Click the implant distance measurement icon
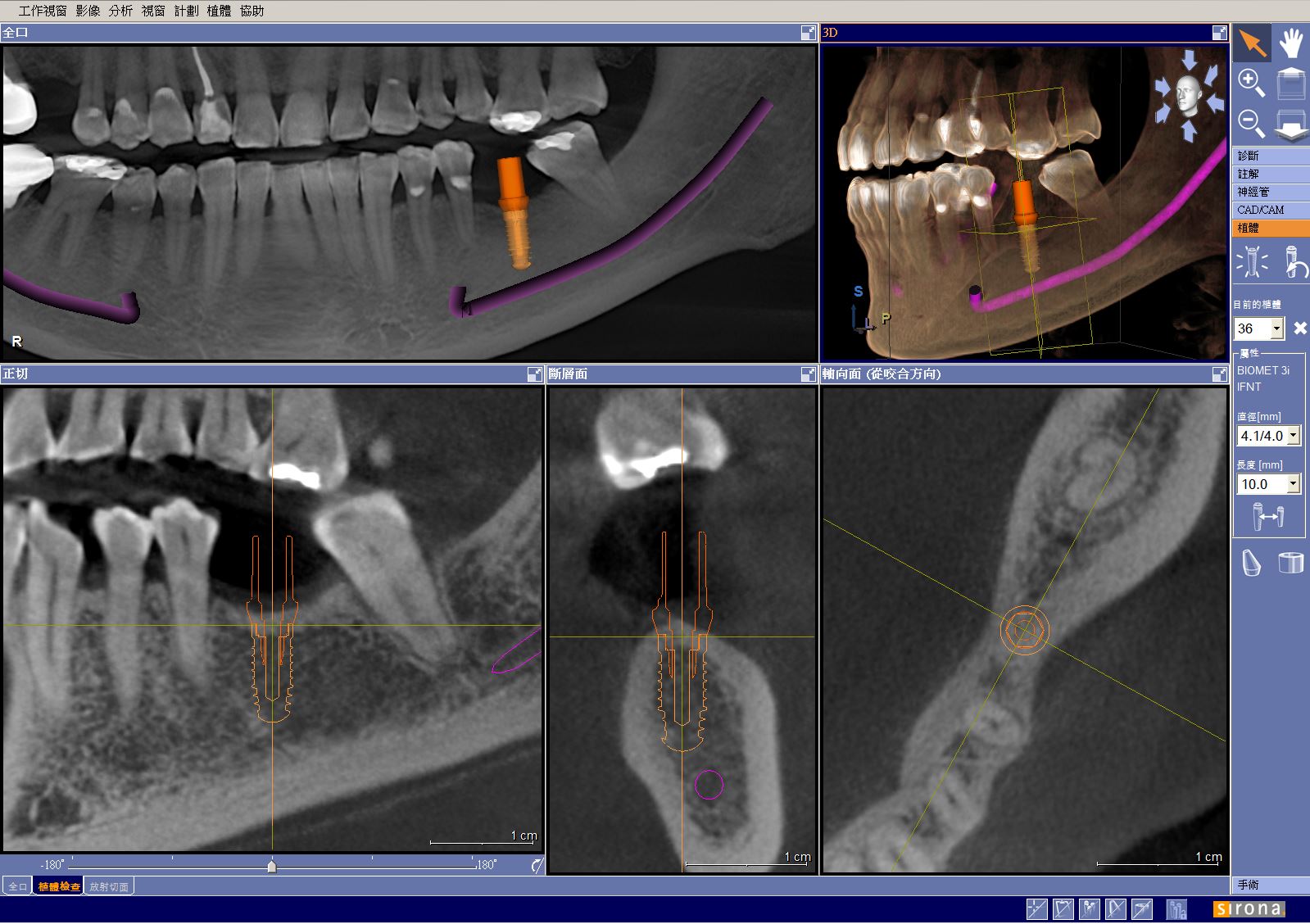The height and width of the screenshot is (924, 1310). coord(1268,517)
